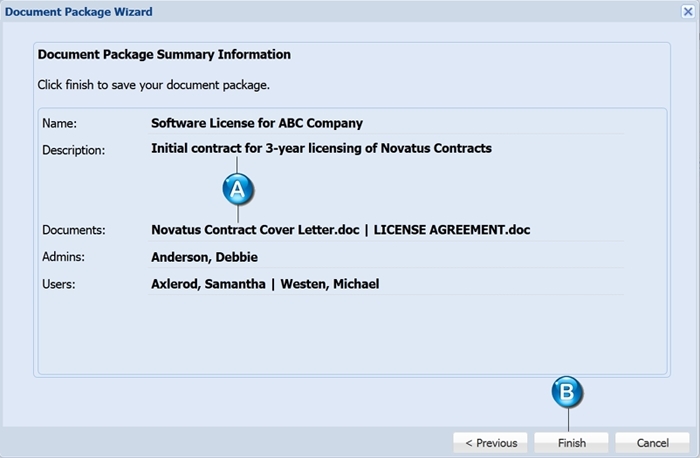
Task: Go back with the Previous button
Action: (490, 443)
